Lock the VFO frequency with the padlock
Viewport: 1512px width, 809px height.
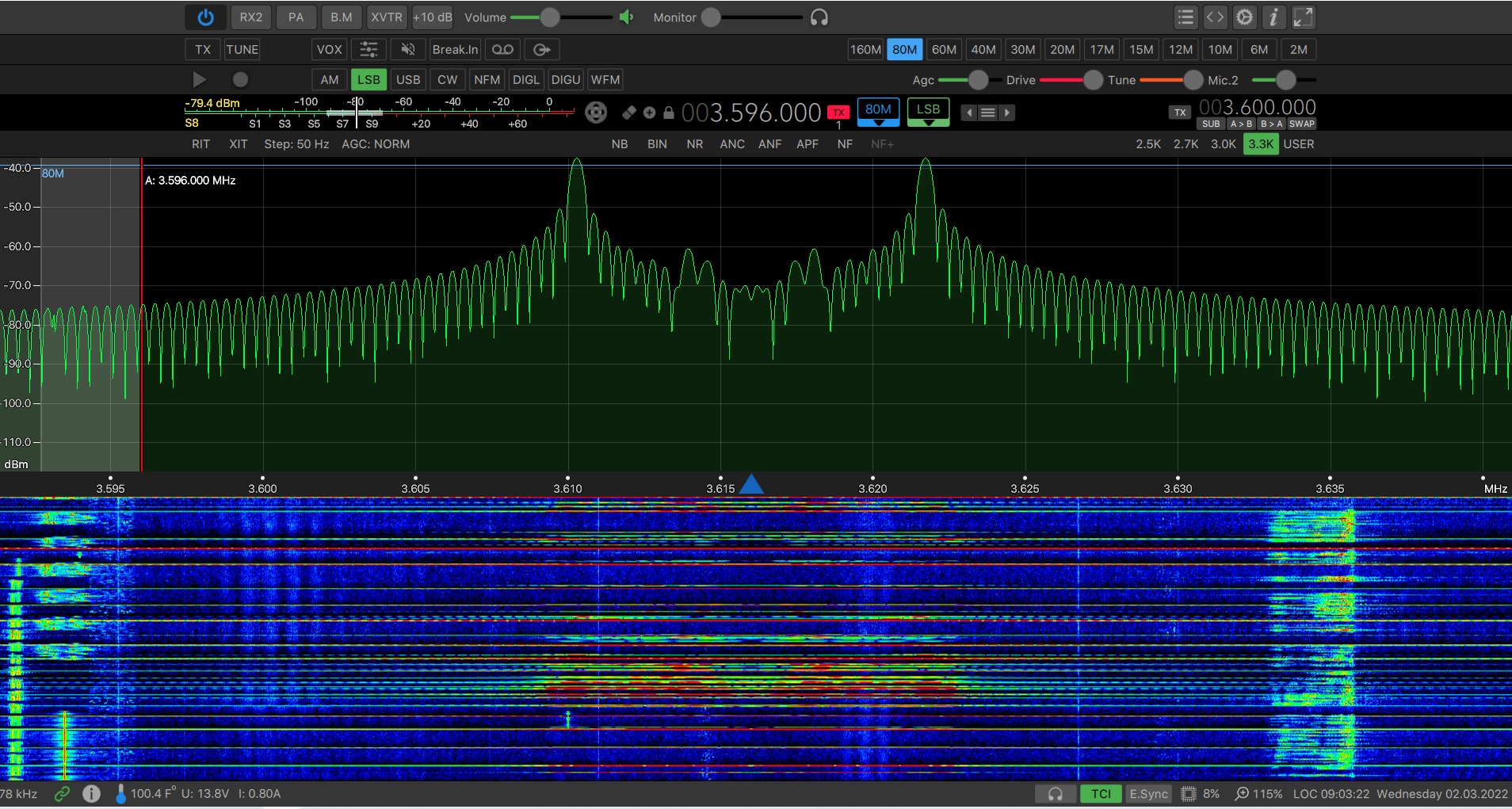669,113
